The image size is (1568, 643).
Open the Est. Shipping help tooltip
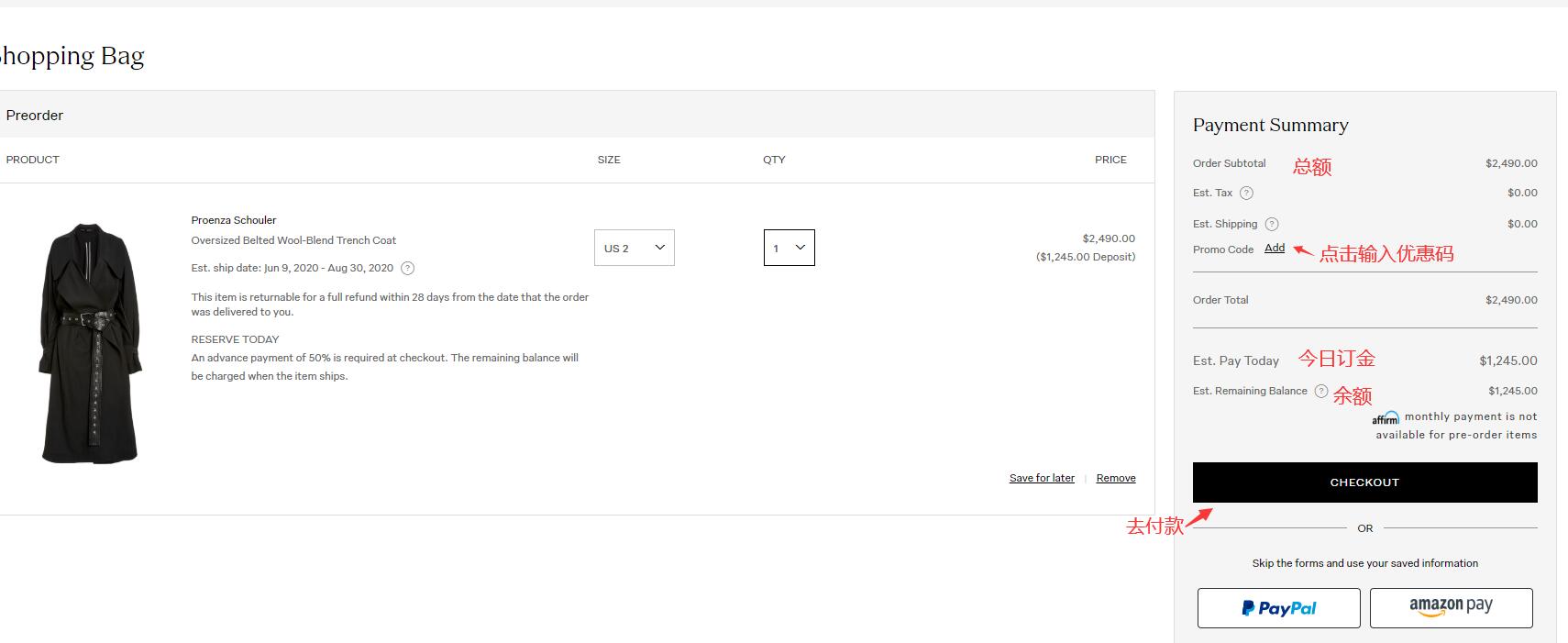pyautogui.click(x=1271, y=225)
